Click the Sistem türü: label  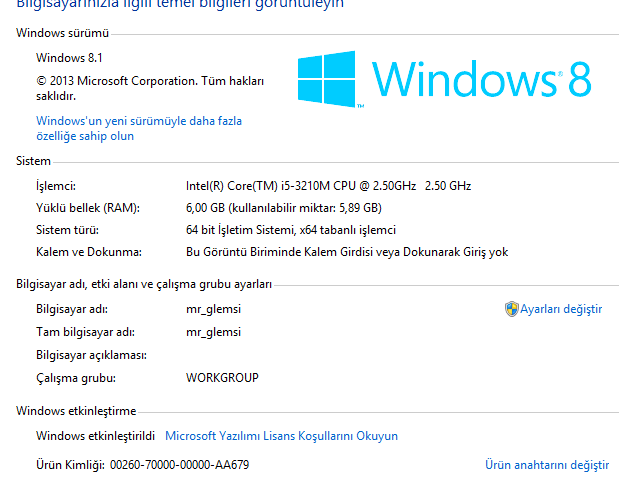[x=67, y=230]
